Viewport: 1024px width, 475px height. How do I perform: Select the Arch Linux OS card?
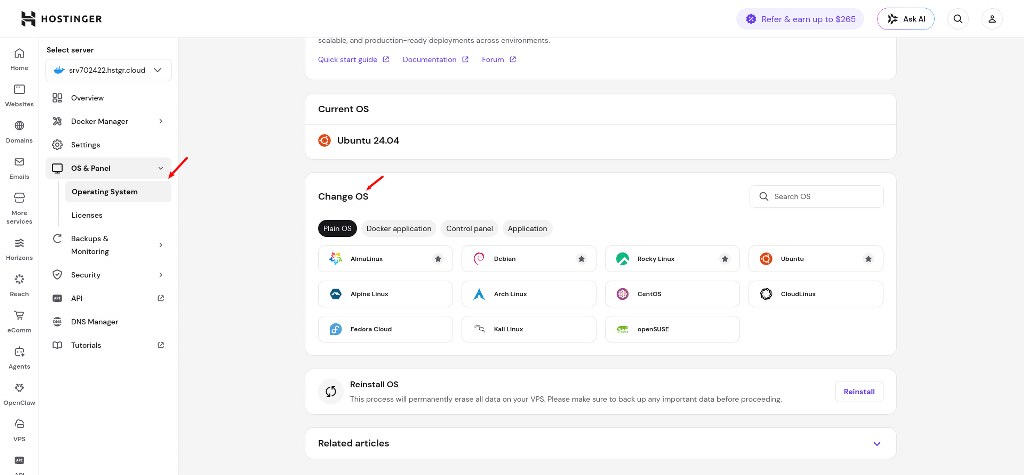pyautogui.click(x=529, y=294)
